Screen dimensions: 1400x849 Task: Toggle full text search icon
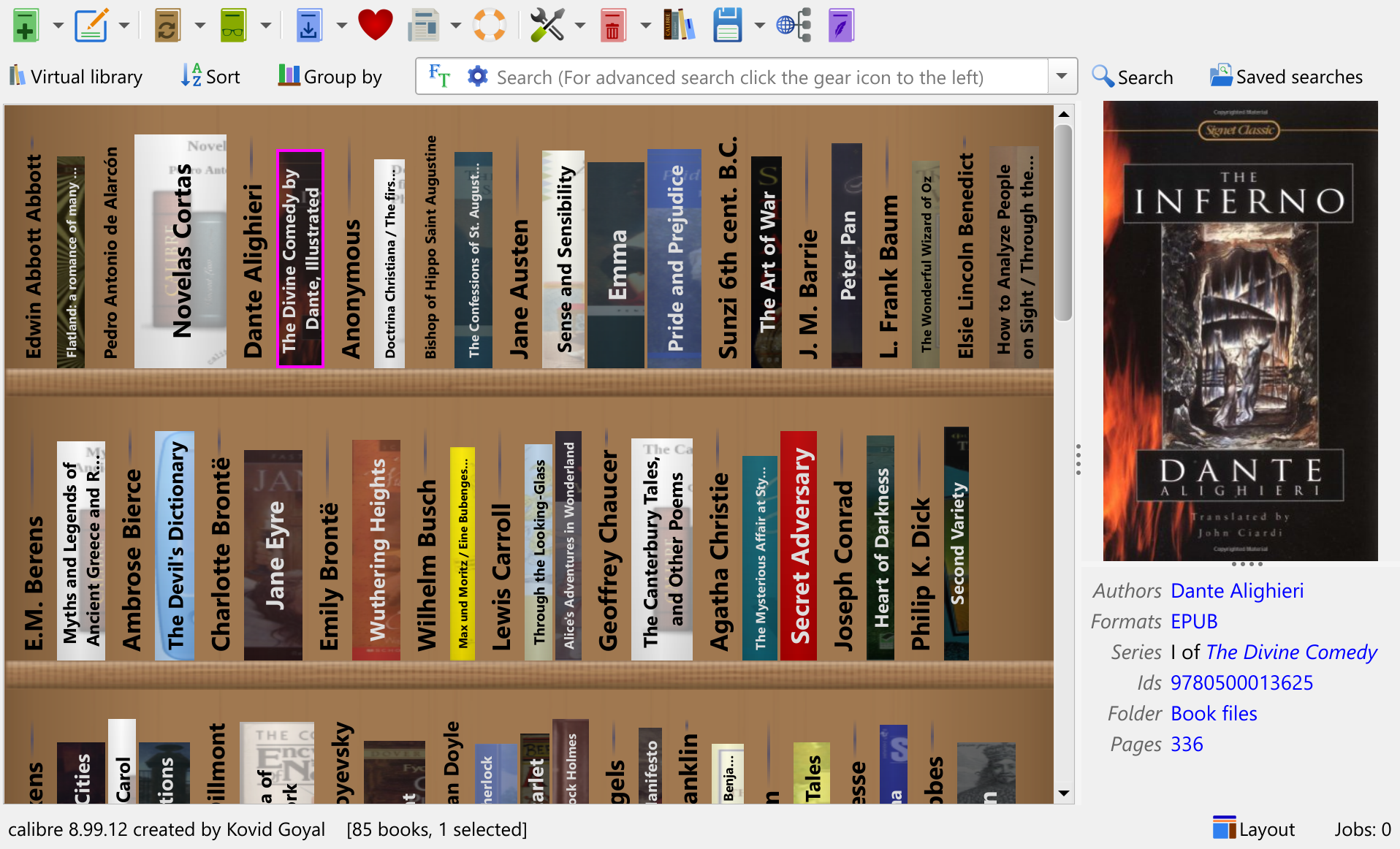(x=439, y=76)
